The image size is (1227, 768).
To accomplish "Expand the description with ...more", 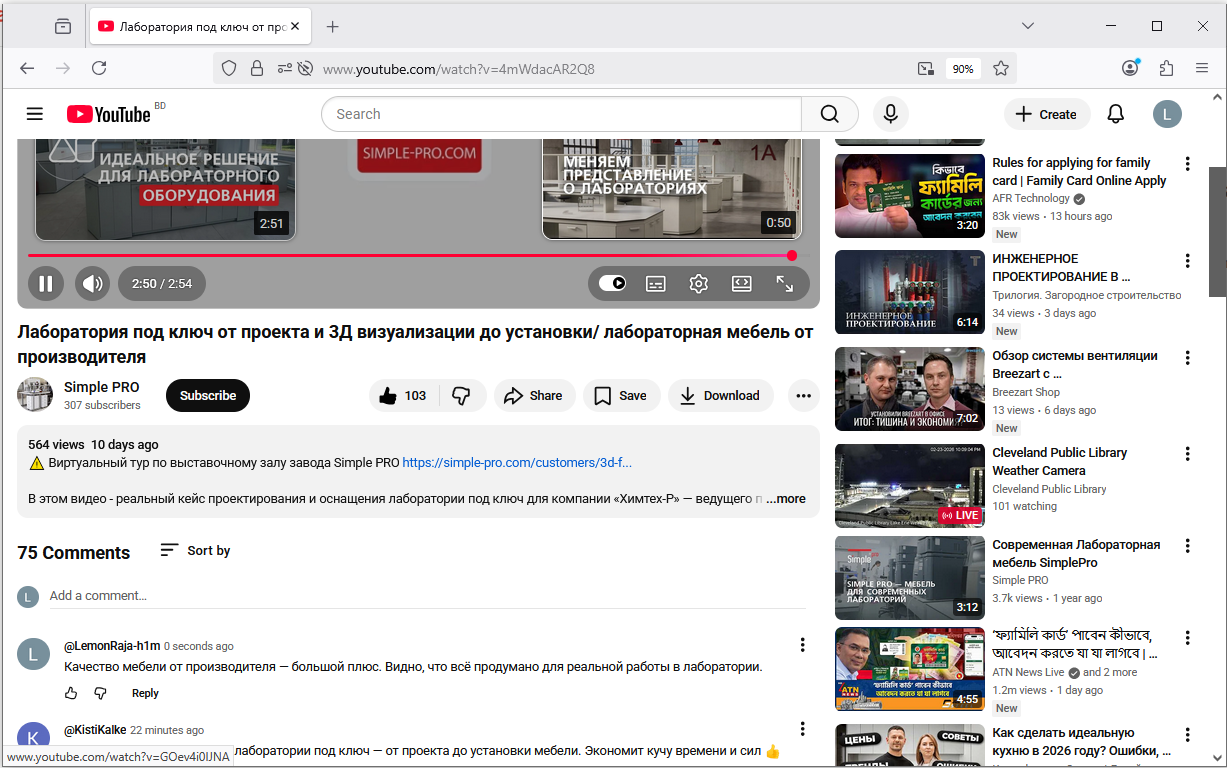I will pyautogui.click(x=786, y=499).
